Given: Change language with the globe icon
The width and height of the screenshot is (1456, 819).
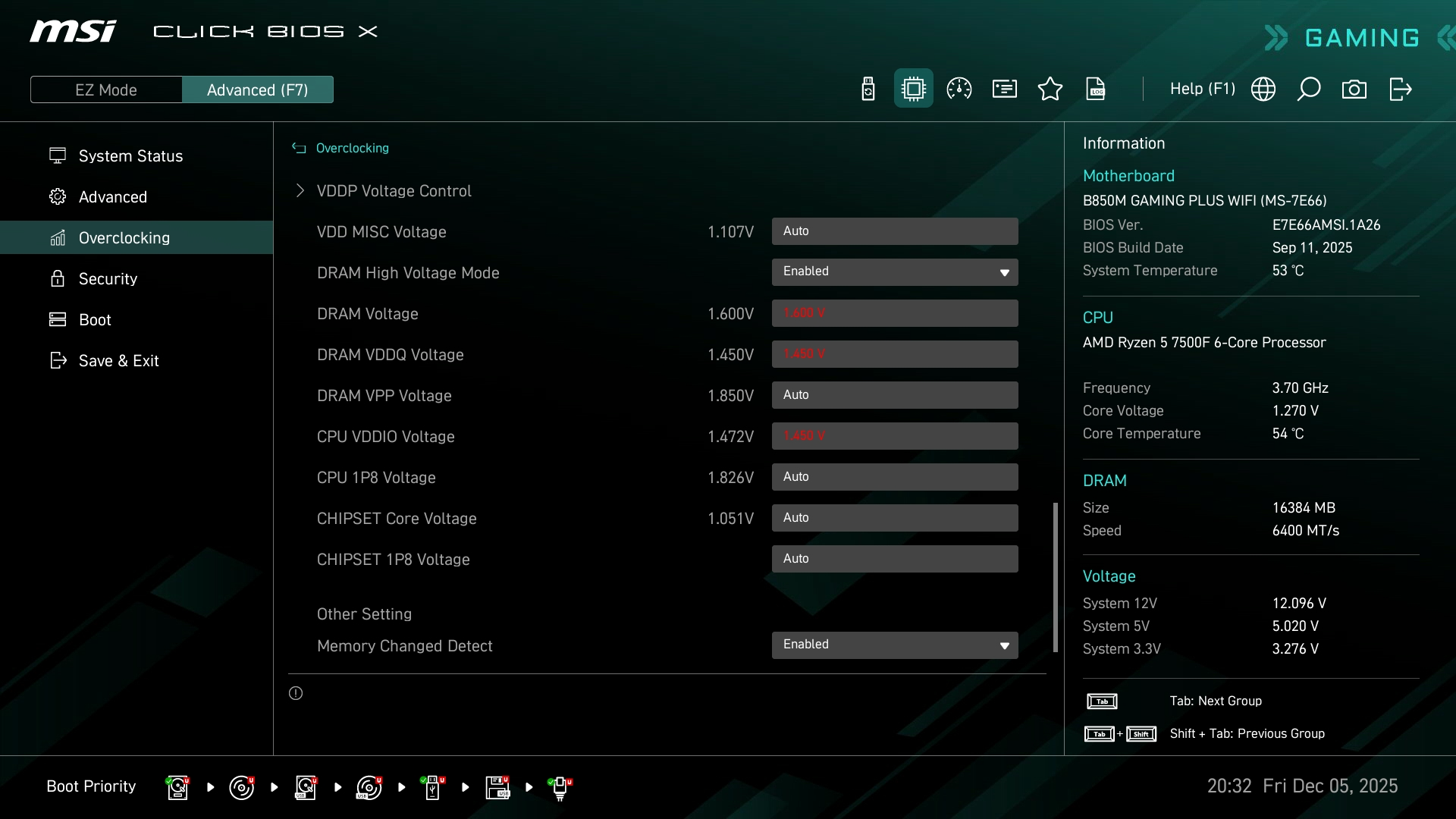Looking at the screenshot, I should coord(1263,89).
